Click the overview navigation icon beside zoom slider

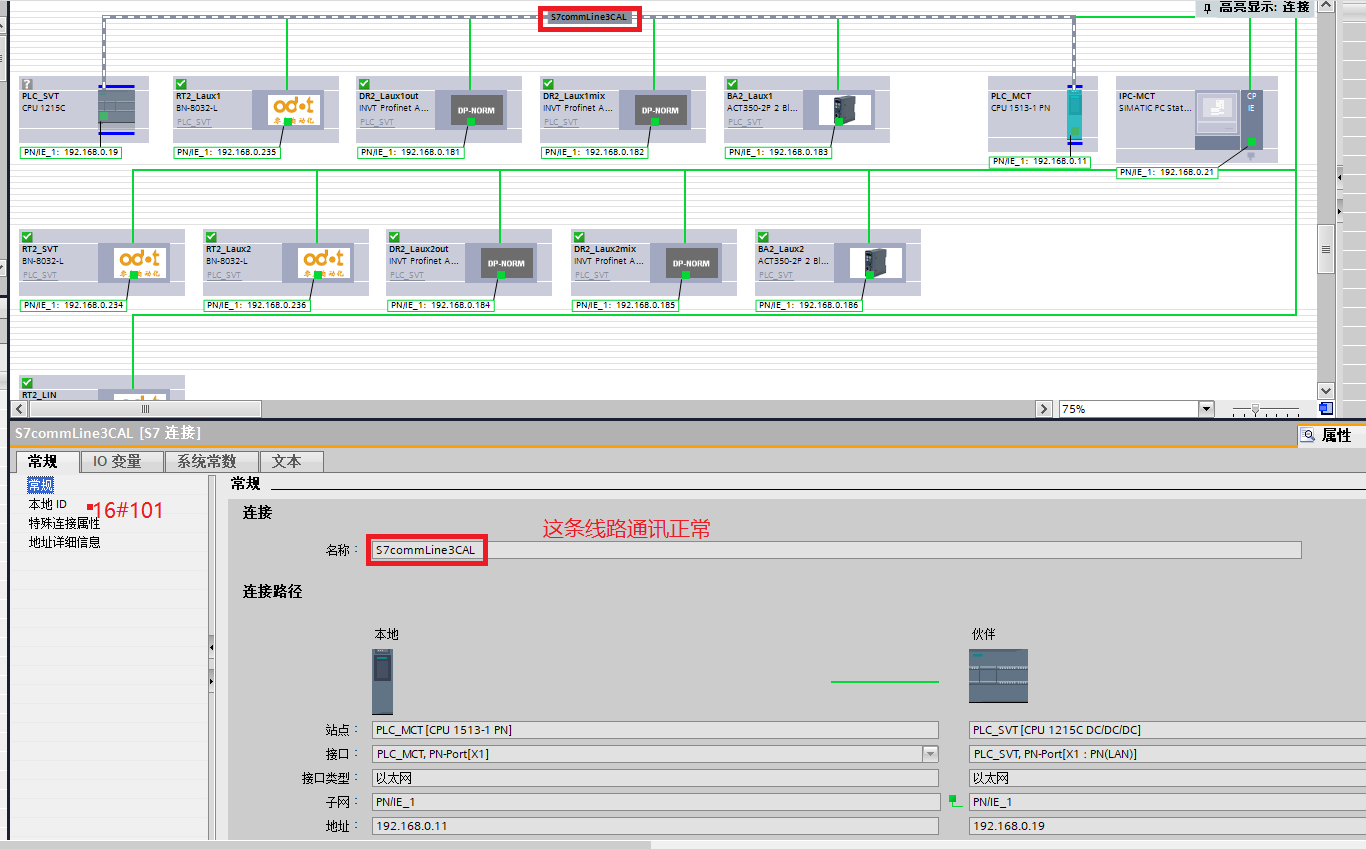click(x=1325, y=408)
